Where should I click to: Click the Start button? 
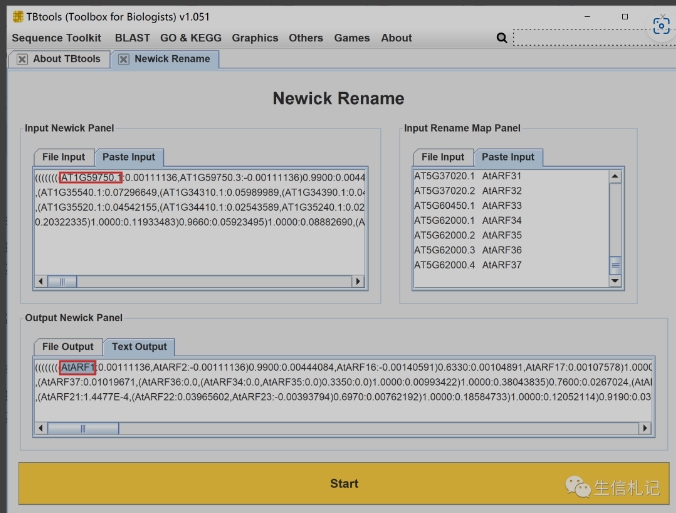coord(344,483)
